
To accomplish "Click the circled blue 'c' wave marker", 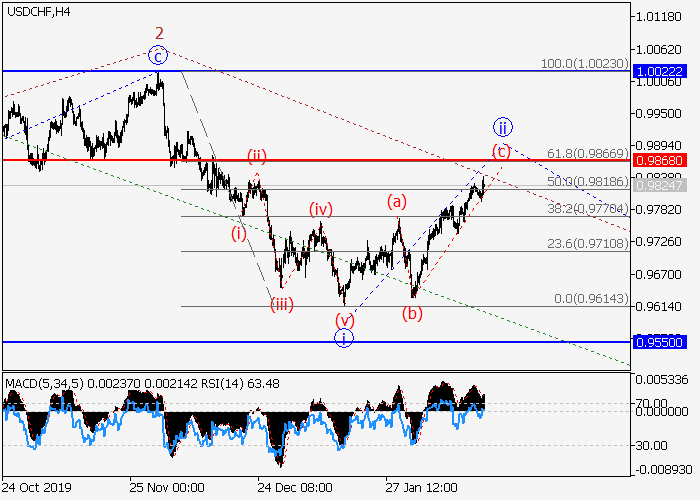I will [x=156, y=54].
